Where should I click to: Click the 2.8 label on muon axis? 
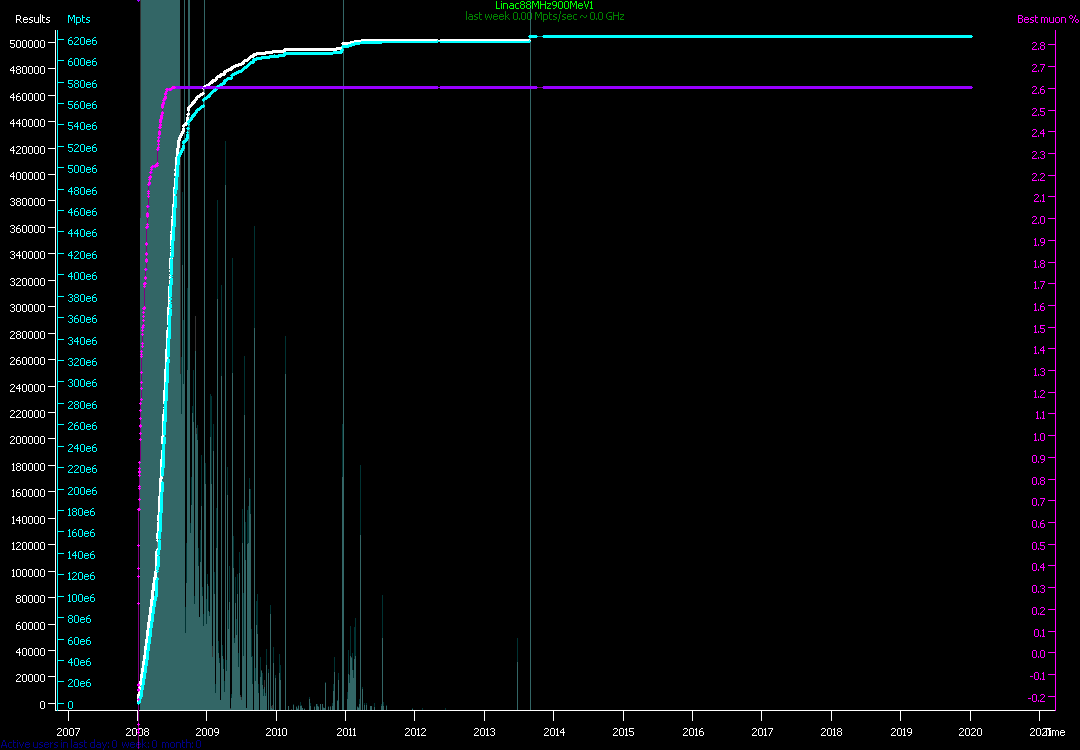(1038, 46)
